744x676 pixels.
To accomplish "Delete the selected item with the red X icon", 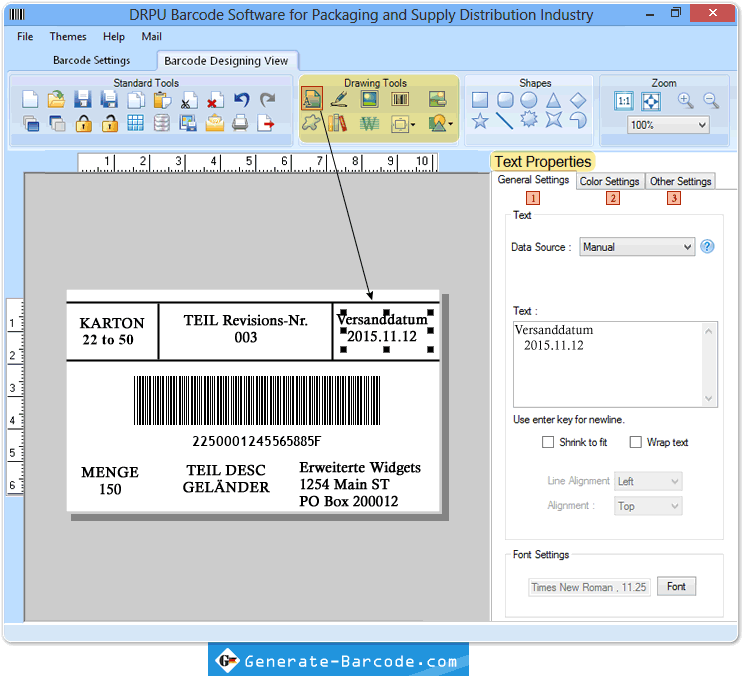I will coord(215,100).
